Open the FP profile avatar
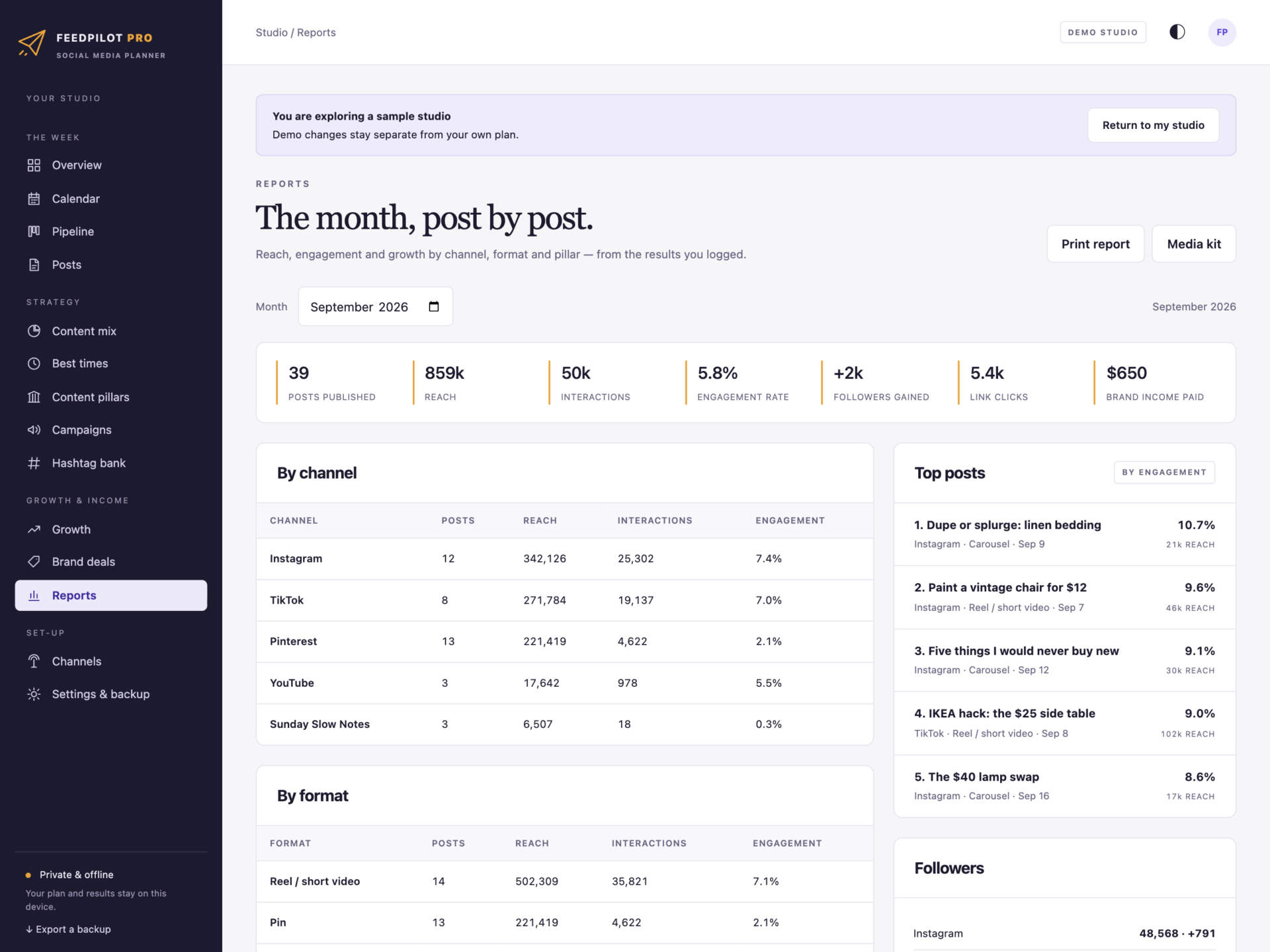Screen dimensions: 1270x952 pyautogui.click(x=1222, y=32)
